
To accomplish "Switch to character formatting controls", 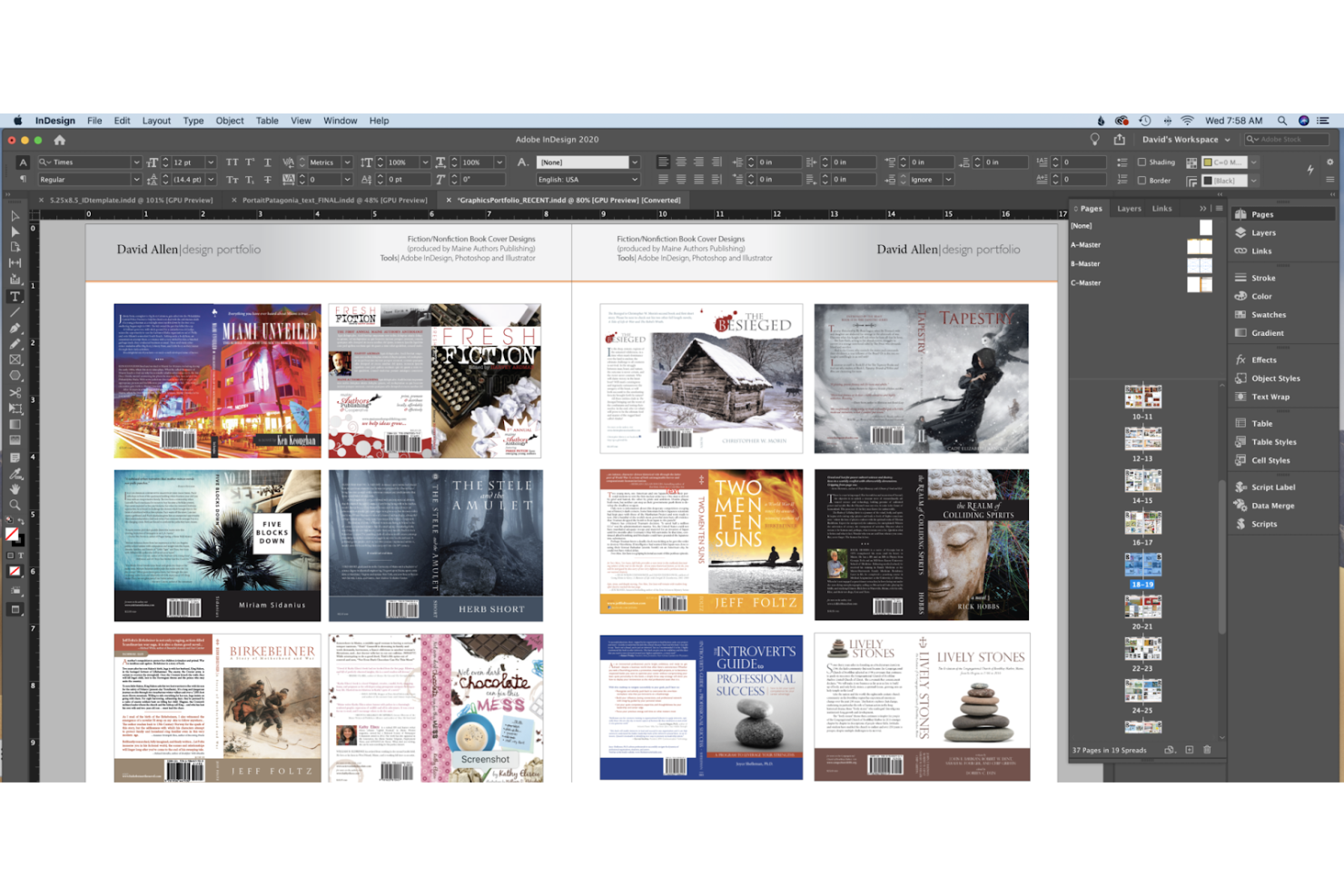I will (x=23, y=162).
